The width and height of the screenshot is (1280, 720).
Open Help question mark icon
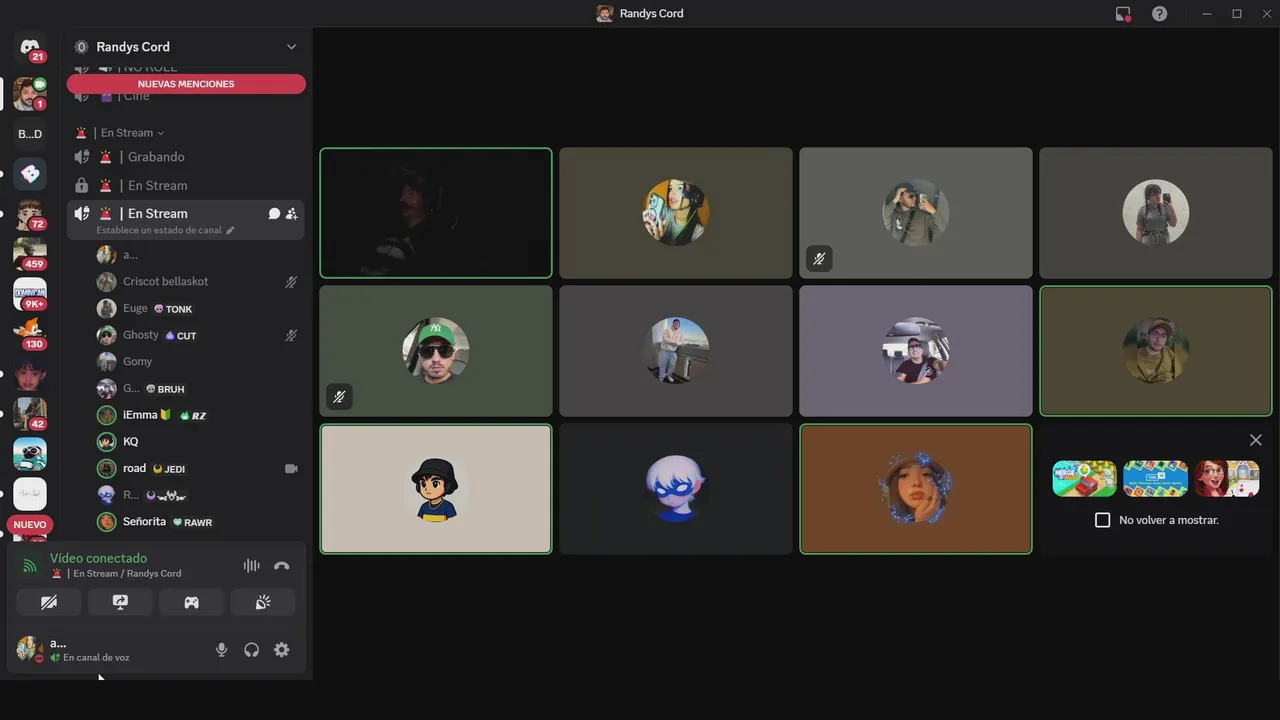coord(1159,13)
